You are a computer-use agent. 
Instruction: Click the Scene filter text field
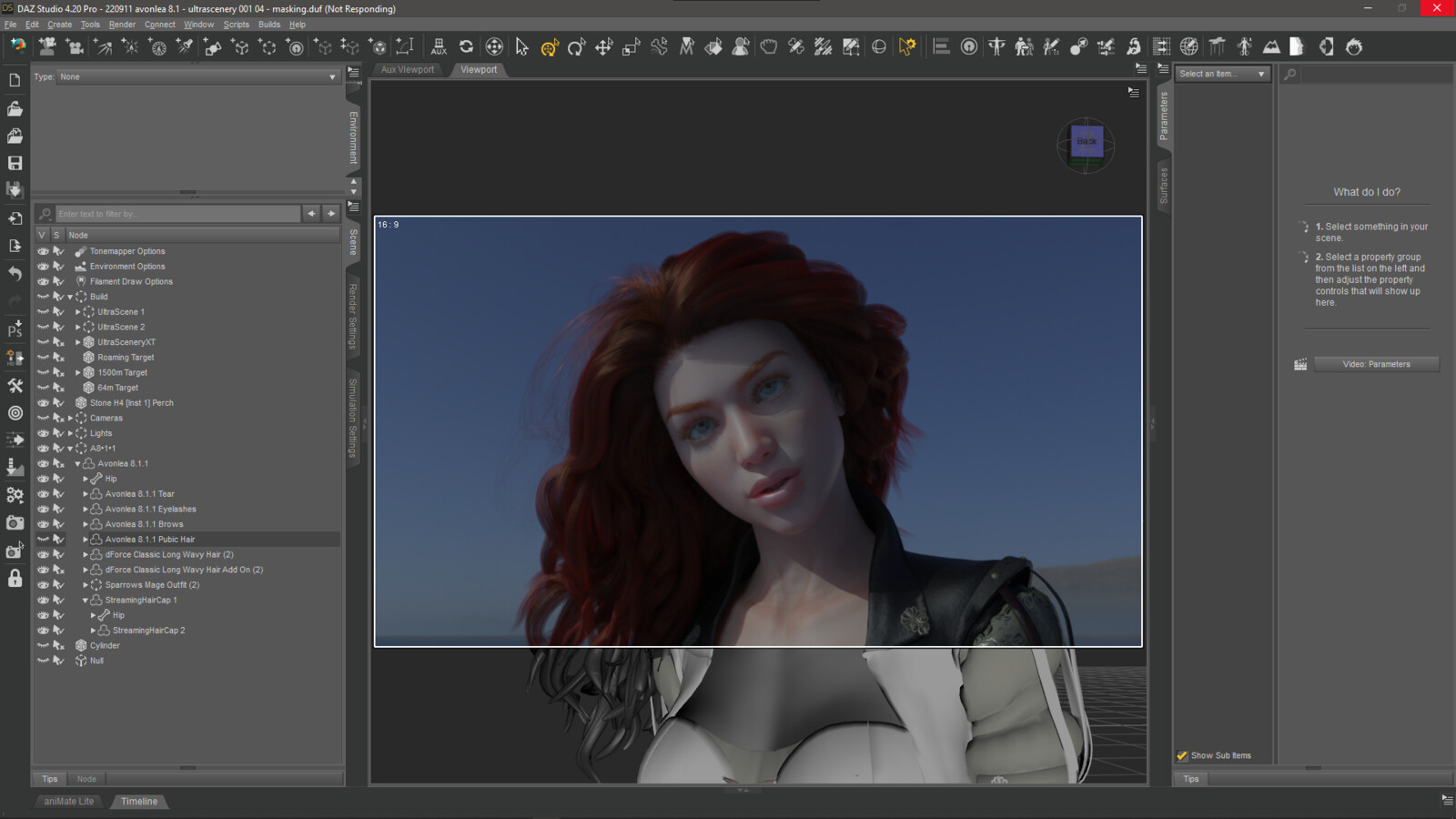[177, 214]
